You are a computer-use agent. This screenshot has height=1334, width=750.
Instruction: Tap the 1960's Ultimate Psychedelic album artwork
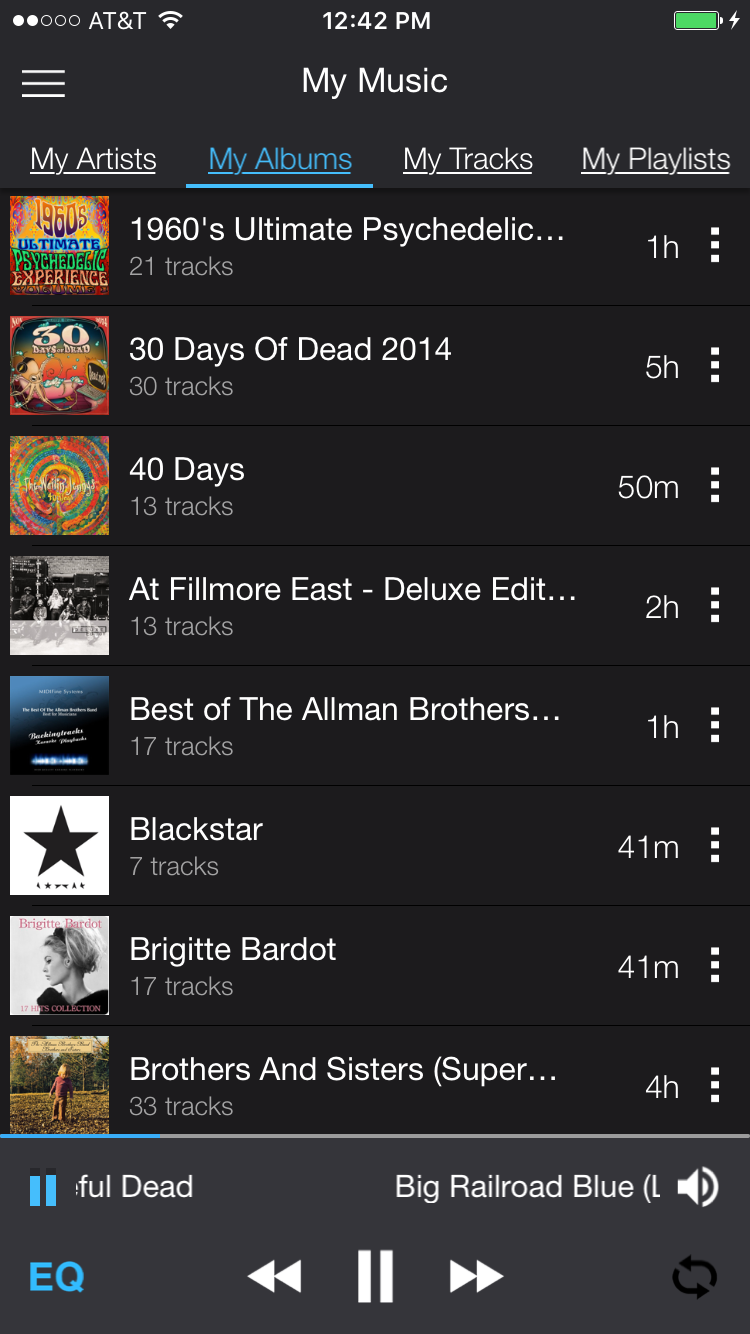(x=60, y=245)
